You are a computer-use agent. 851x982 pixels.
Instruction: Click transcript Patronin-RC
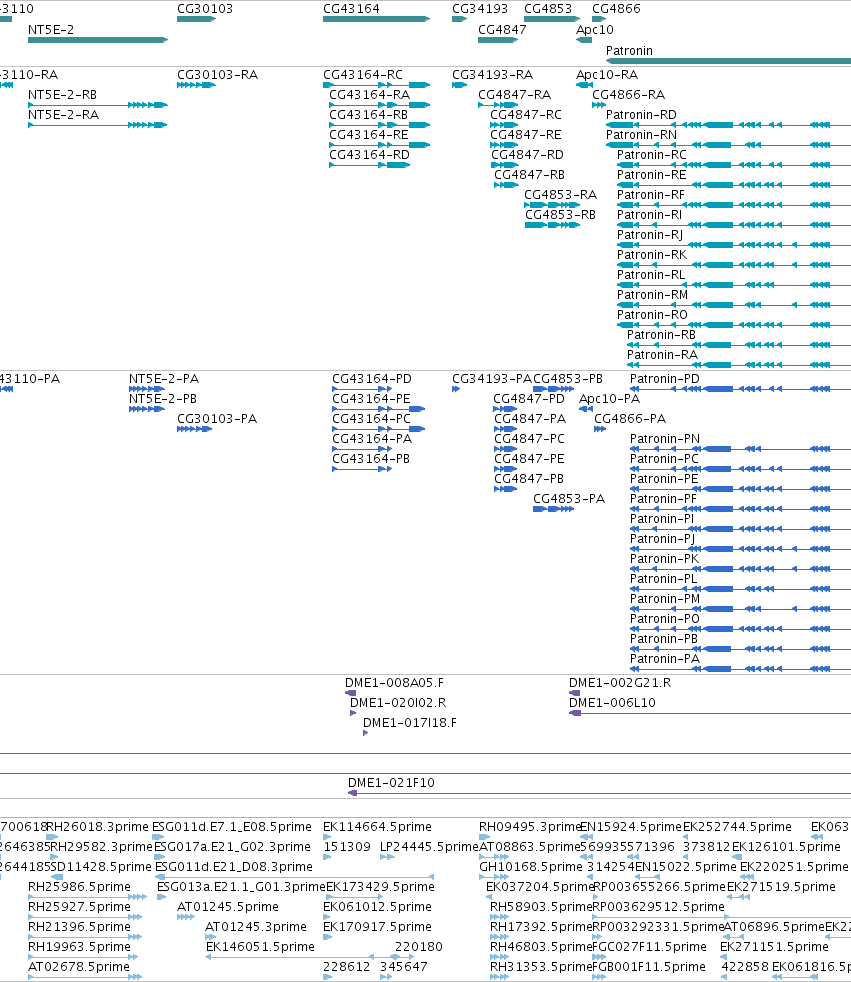(x=652, y=155)
